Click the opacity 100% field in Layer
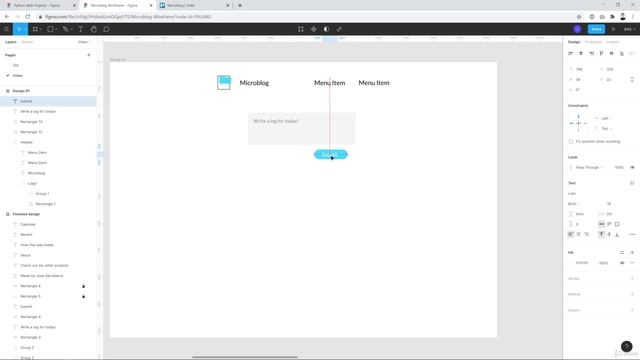Viewport: 640px width, 360px height. pos(619,167)
